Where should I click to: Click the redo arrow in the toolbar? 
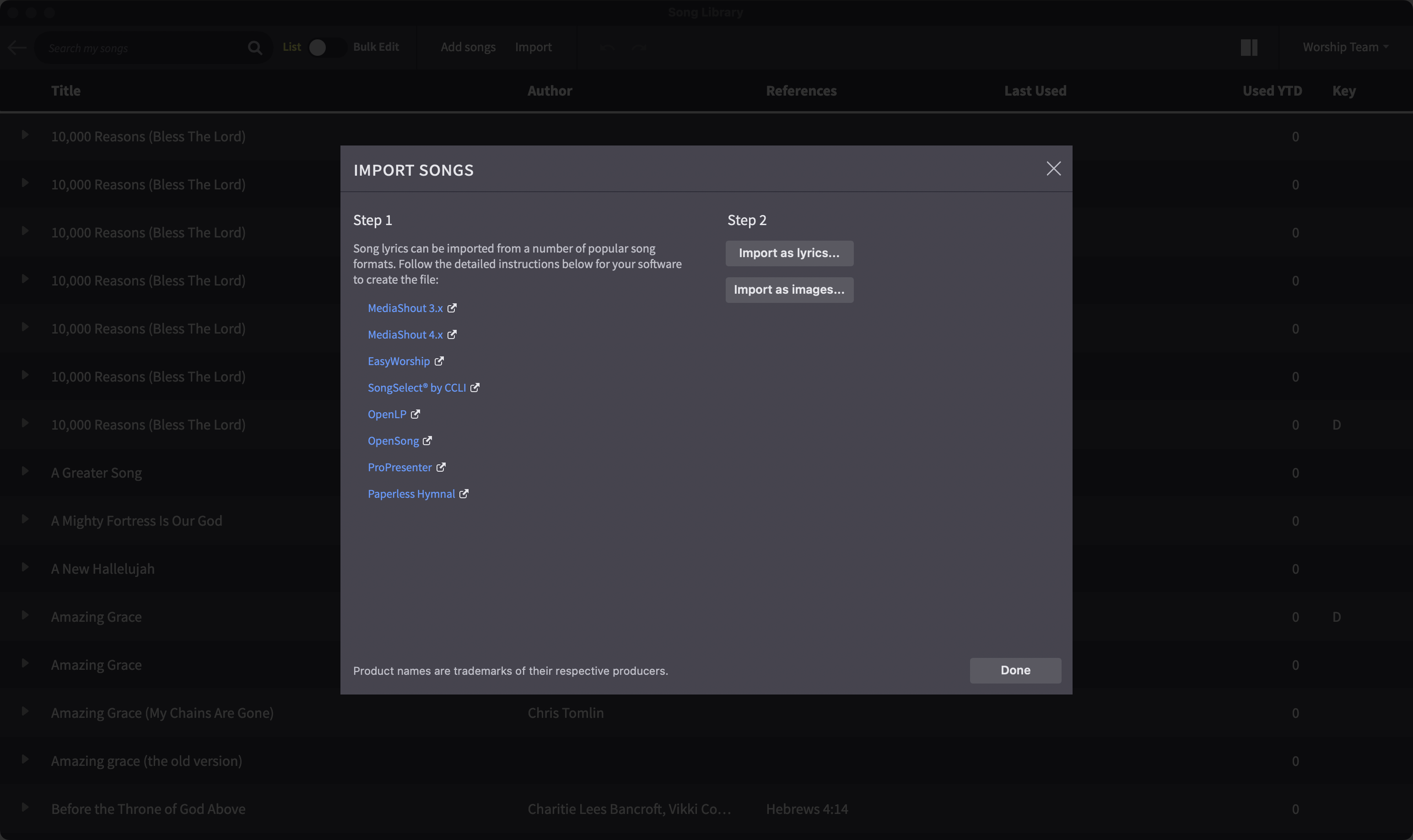click(640, 48)
